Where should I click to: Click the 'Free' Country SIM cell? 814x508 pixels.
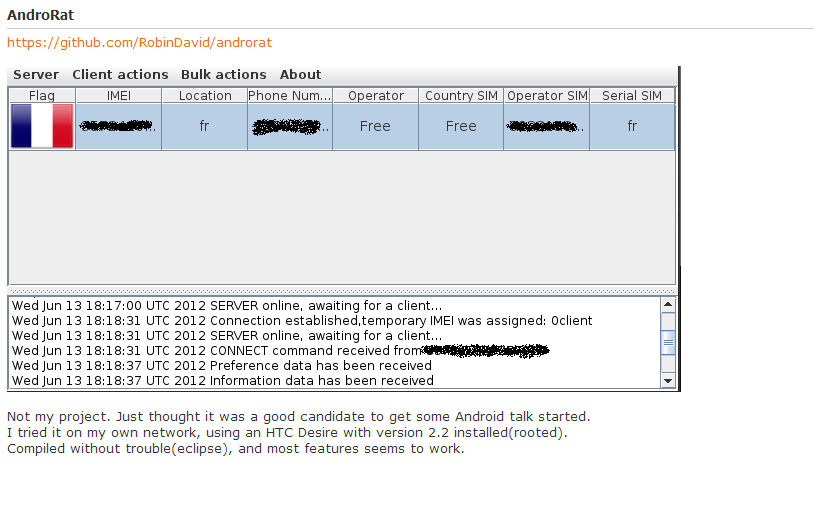pyautogui.click(x=461, y=127)
